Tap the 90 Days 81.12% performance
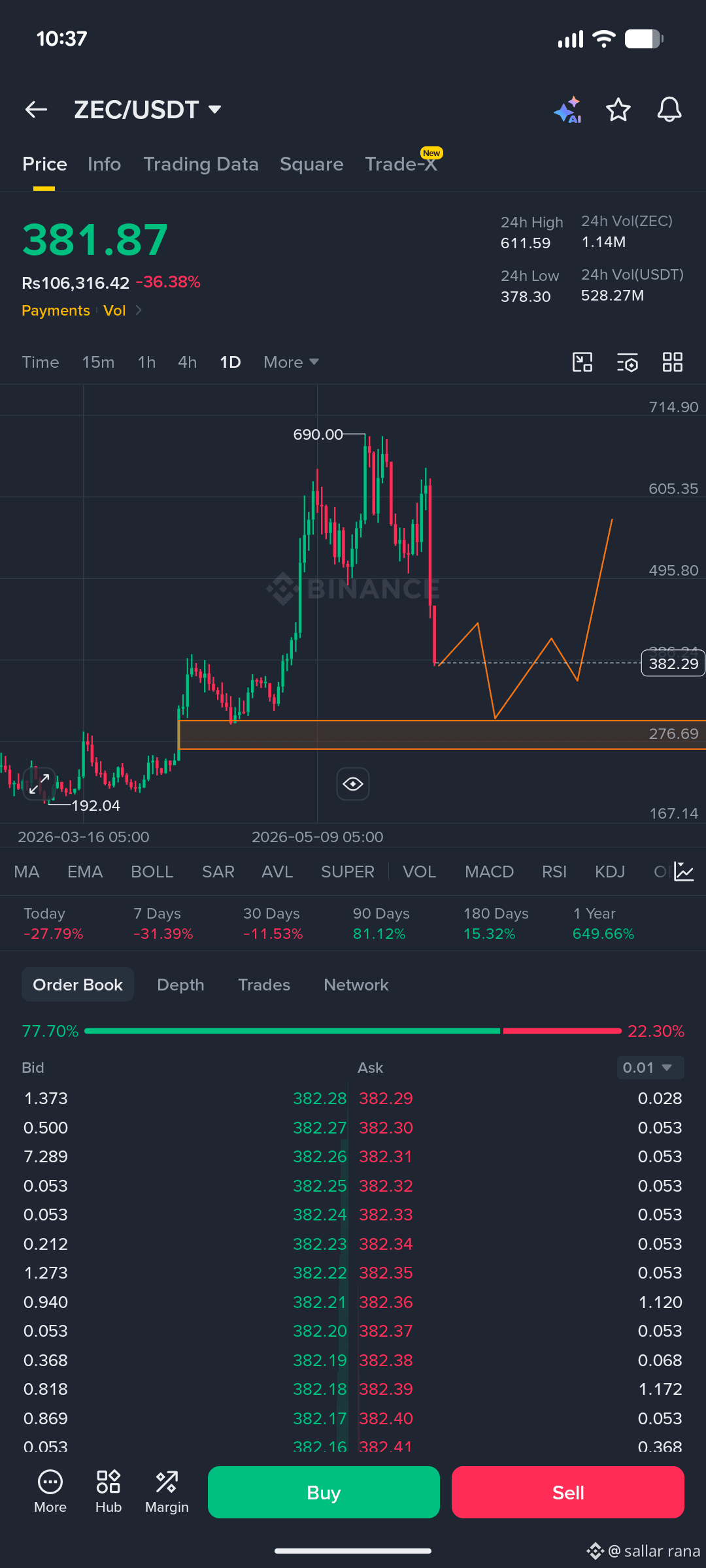Screen dimensions: 706x1568 coord(381,923)
